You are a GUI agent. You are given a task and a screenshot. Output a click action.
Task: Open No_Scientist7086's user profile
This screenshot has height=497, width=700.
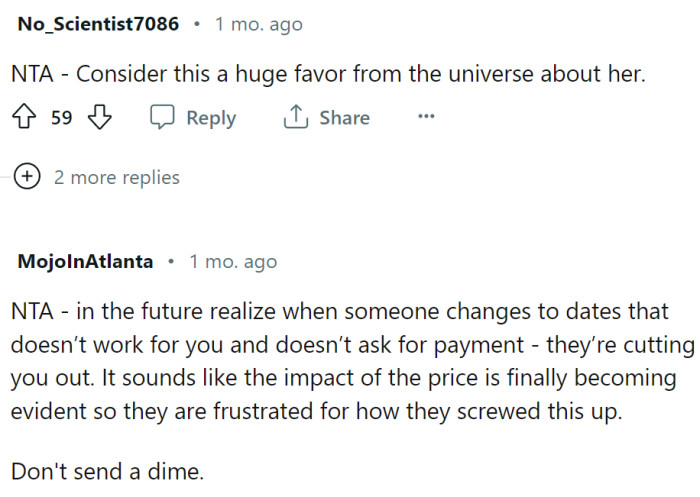pyautogui.click(x=98, y=24)
